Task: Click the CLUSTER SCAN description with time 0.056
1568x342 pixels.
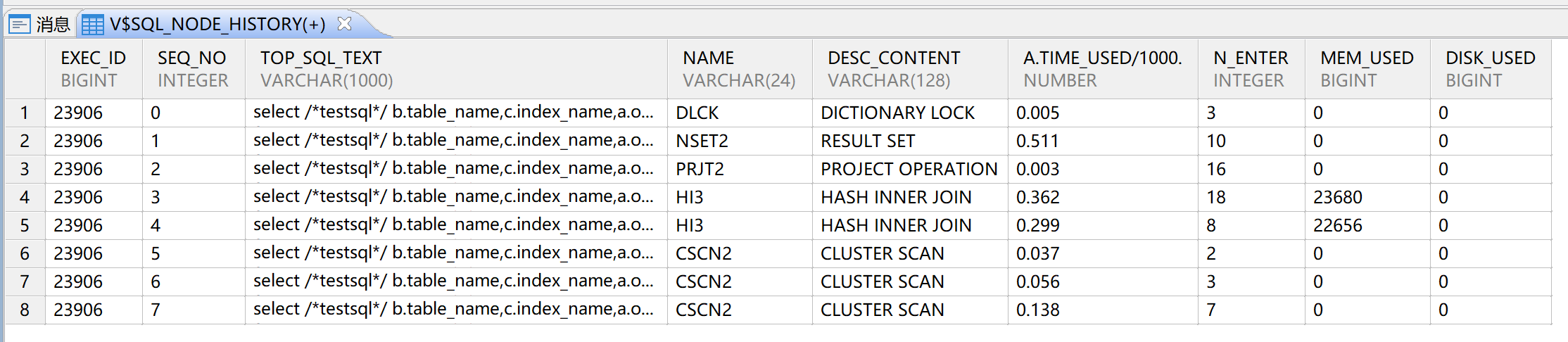Action: 910,281
